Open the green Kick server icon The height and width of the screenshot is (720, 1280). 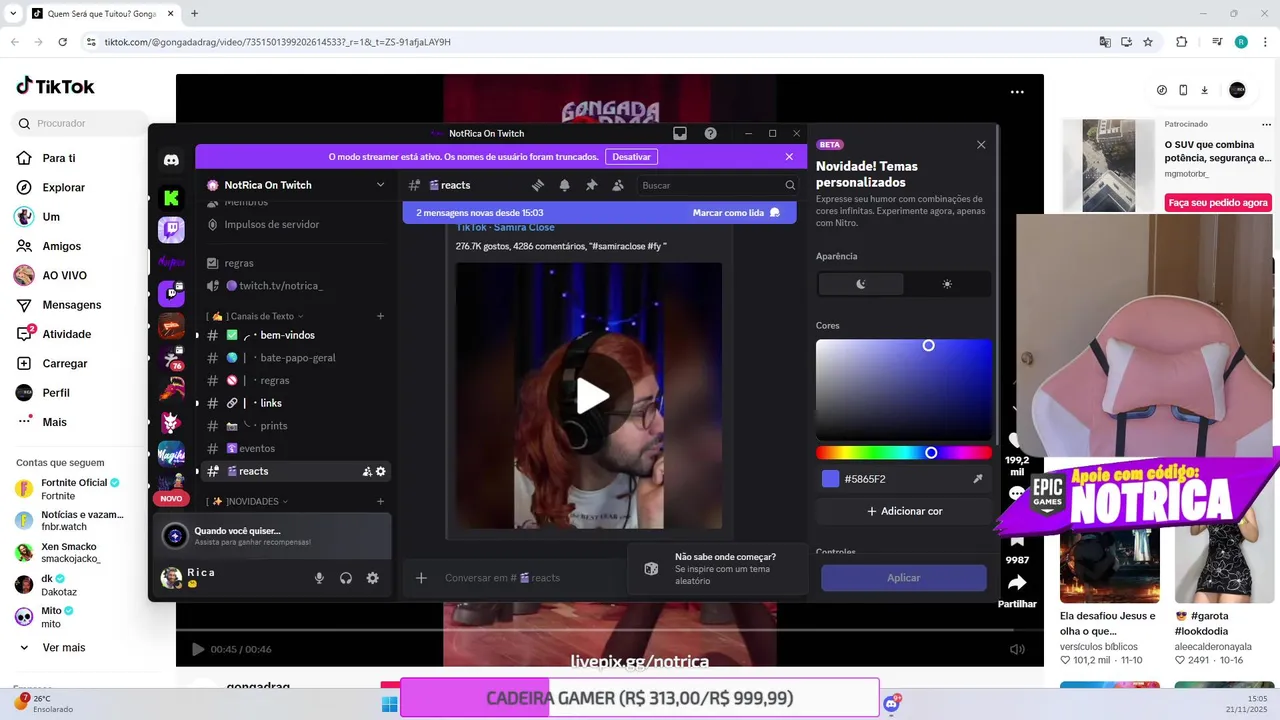(x=171, y=198)
